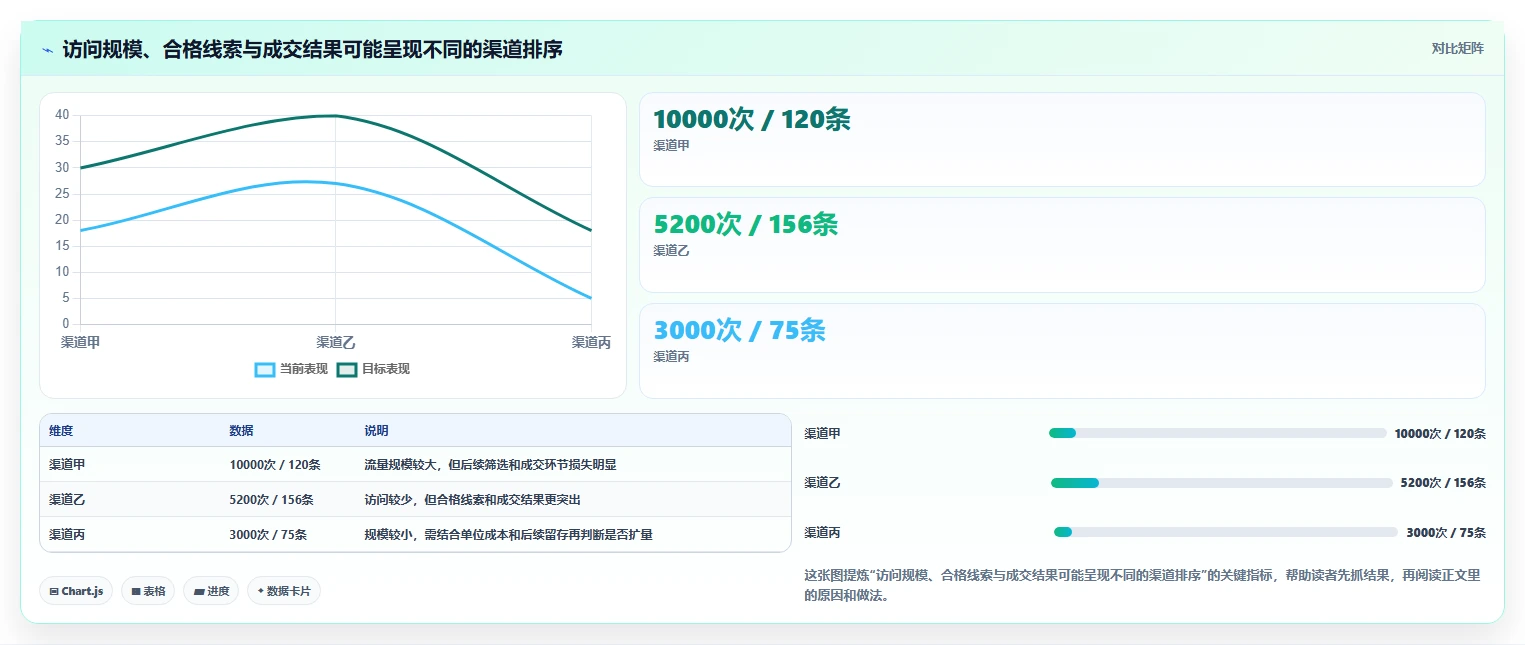1525x645 pixels.
Task: Toggle the 目标表现 legend swatch
Action: tap(347, 369)
